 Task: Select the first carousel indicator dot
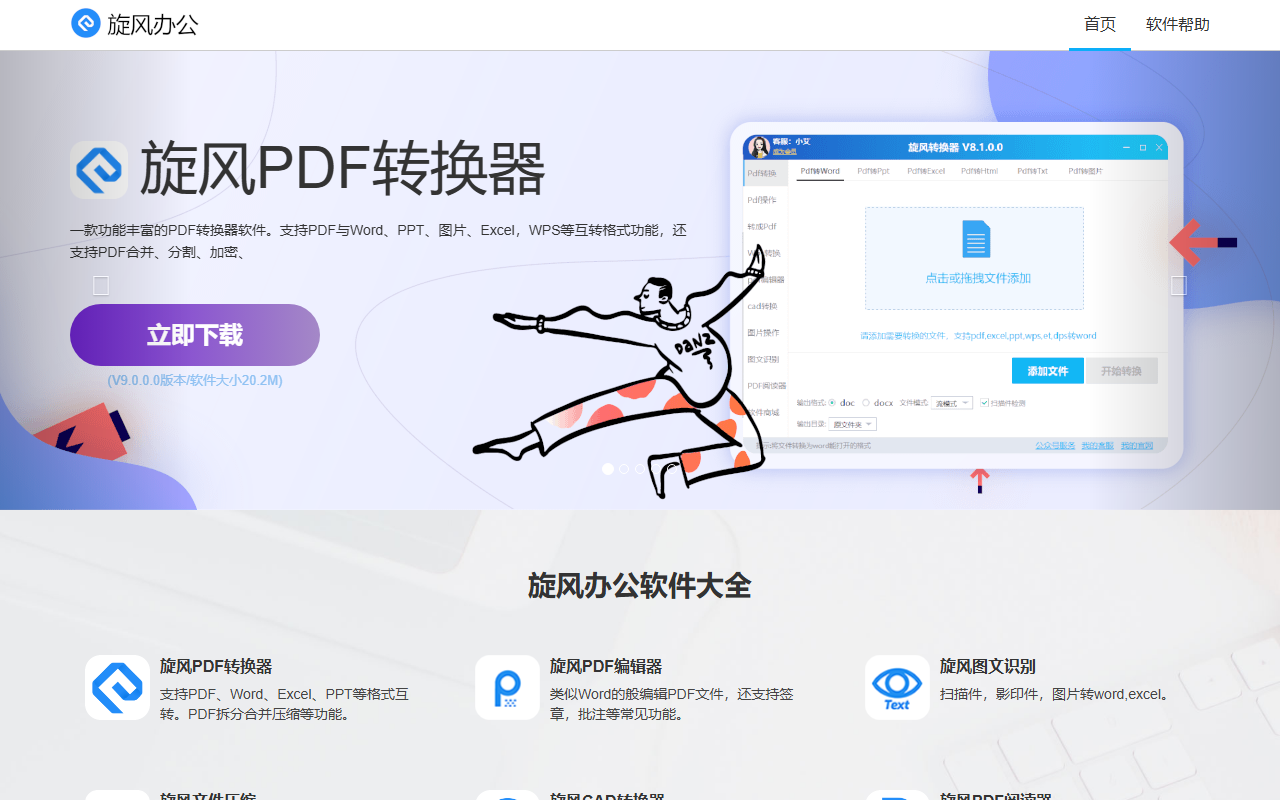pos(608,469)
